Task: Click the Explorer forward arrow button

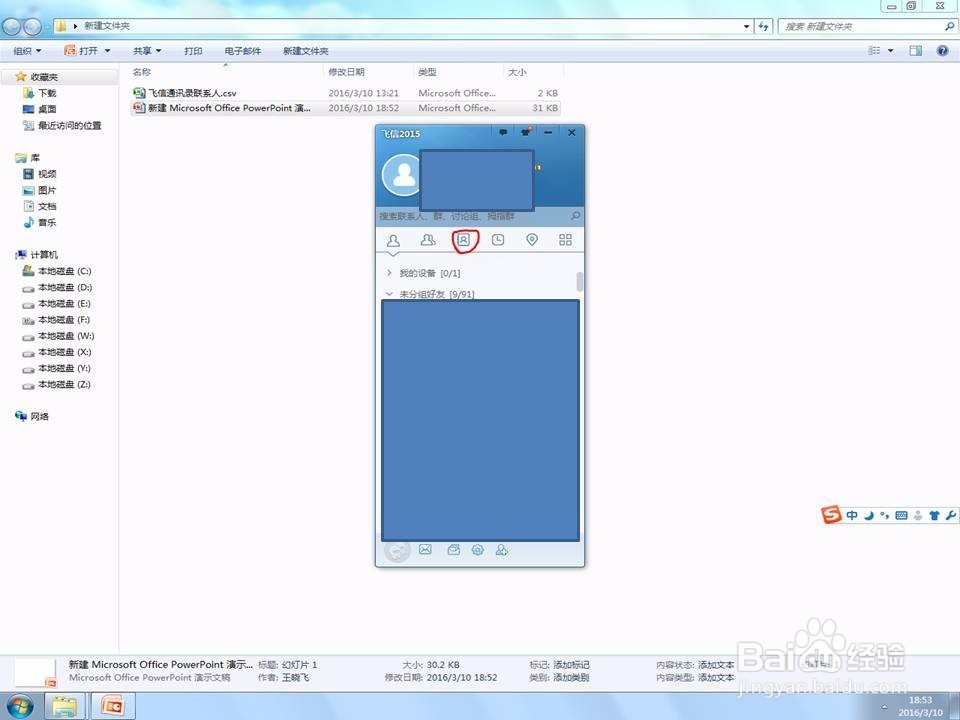Action: click(x=32, y=27)
